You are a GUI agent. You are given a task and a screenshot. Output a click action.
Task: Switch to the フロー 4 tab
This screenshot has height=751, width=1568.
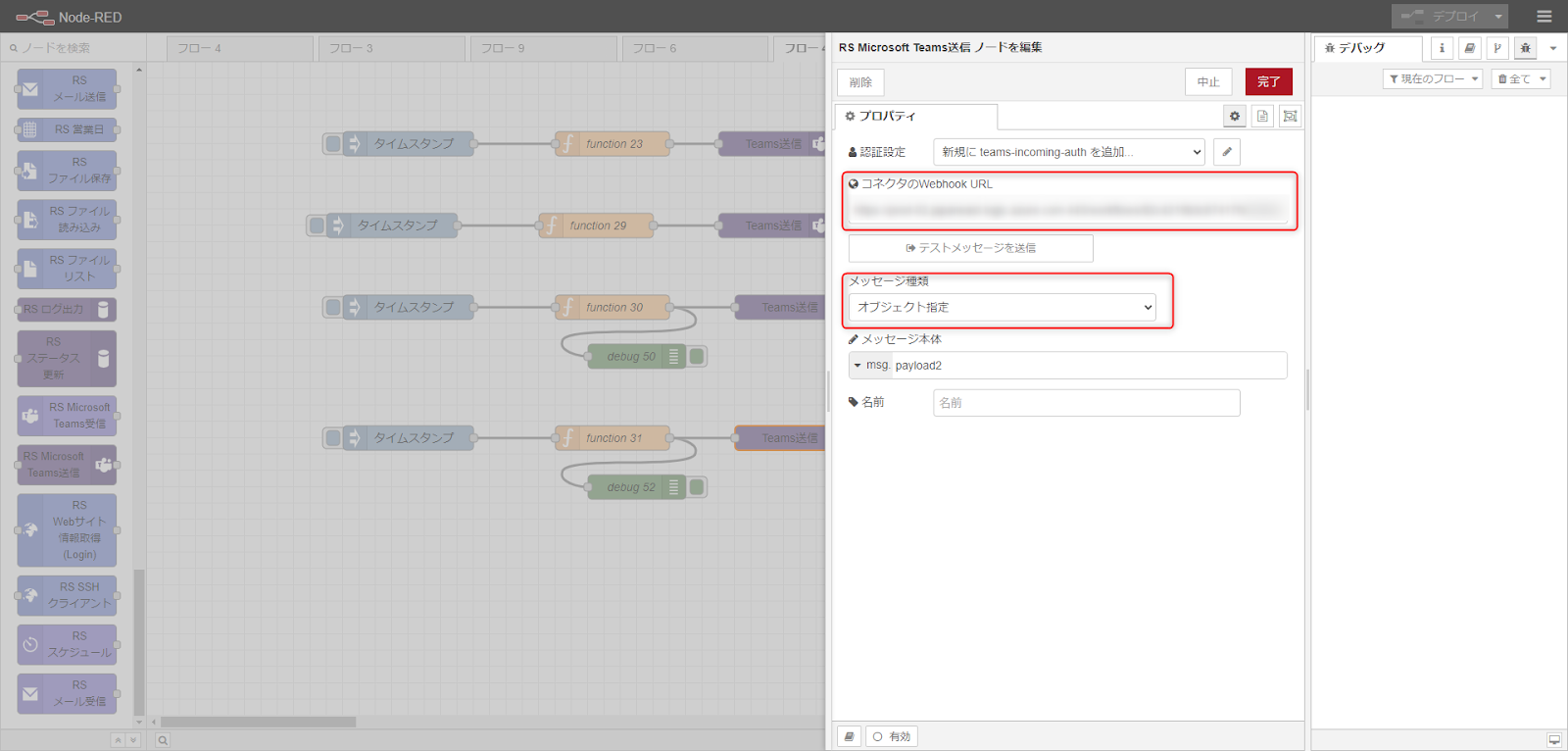tap(240, 48)
